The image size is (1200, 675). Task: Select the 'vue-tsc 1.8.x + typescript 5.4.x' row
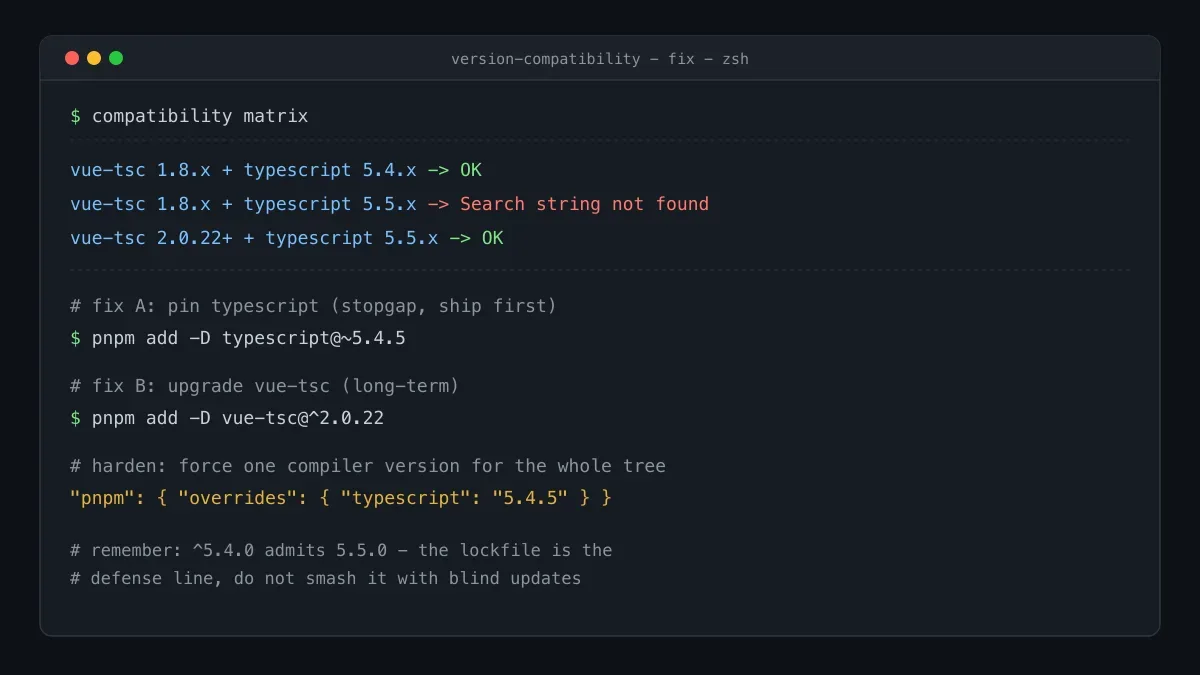276,170
